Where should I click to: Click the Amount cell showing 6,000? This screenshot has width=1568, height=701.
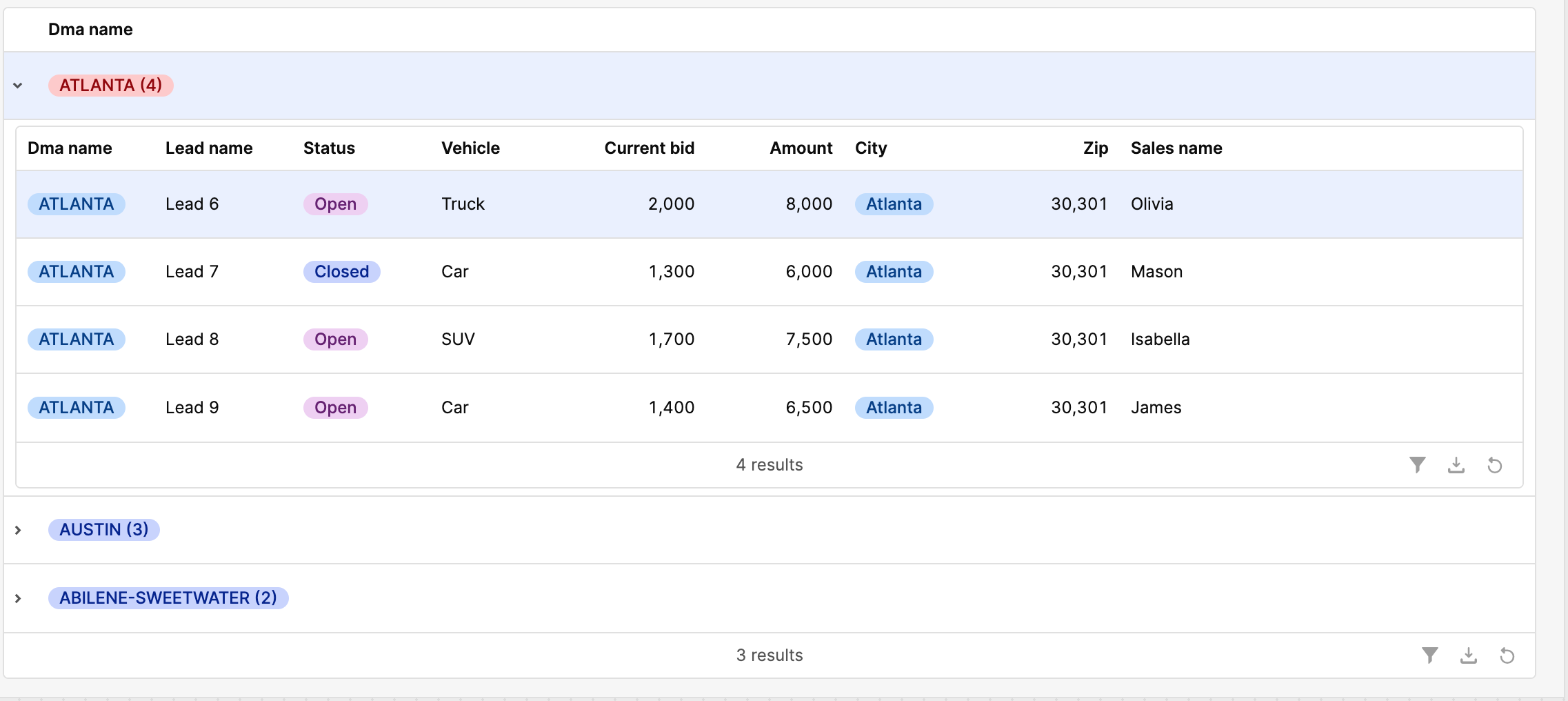808,272
